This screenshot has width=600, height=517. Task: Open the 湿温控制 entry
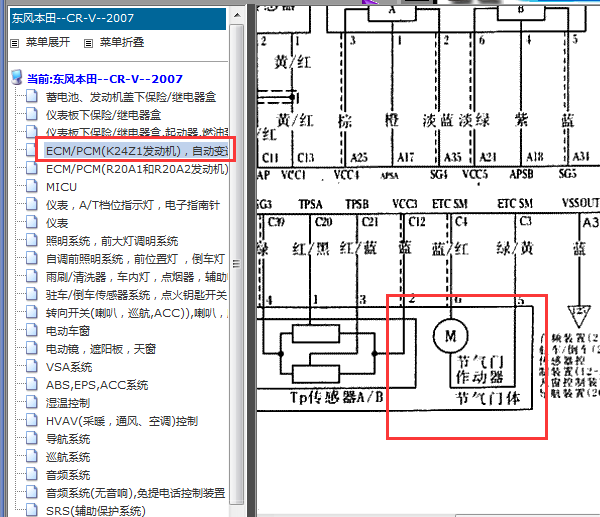point(68,403)
